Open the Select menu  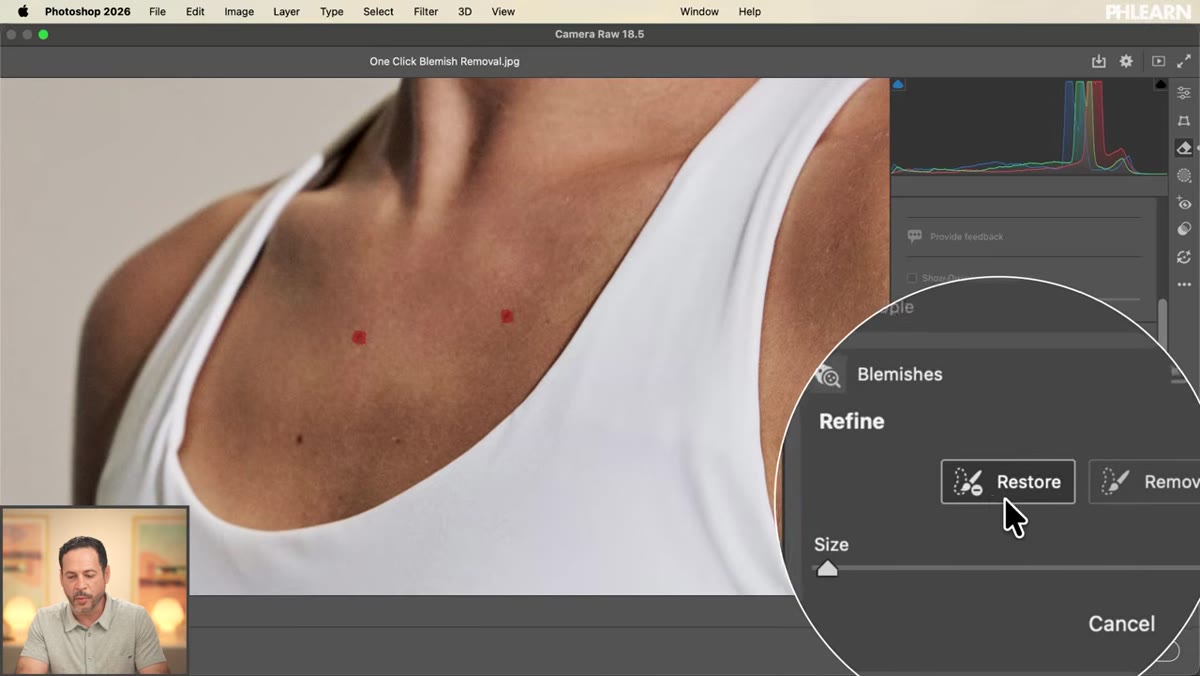pos(378,12)
